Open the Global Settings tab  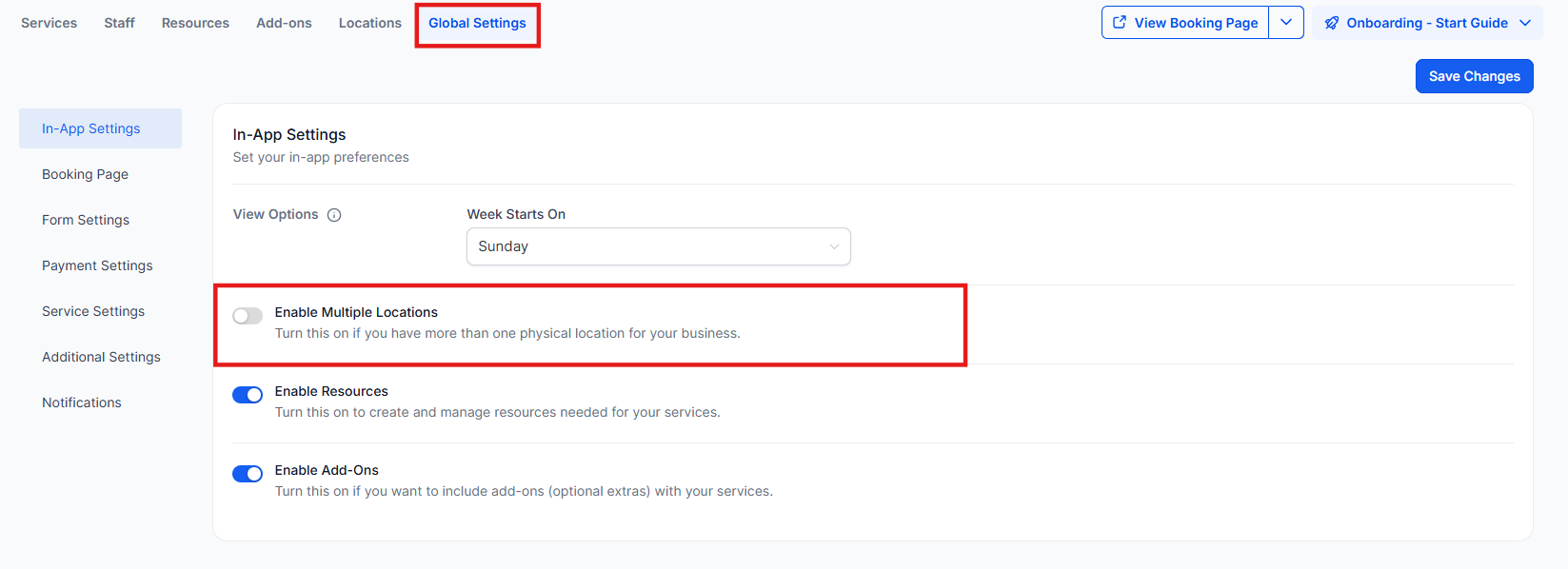[x=477, y=23]
